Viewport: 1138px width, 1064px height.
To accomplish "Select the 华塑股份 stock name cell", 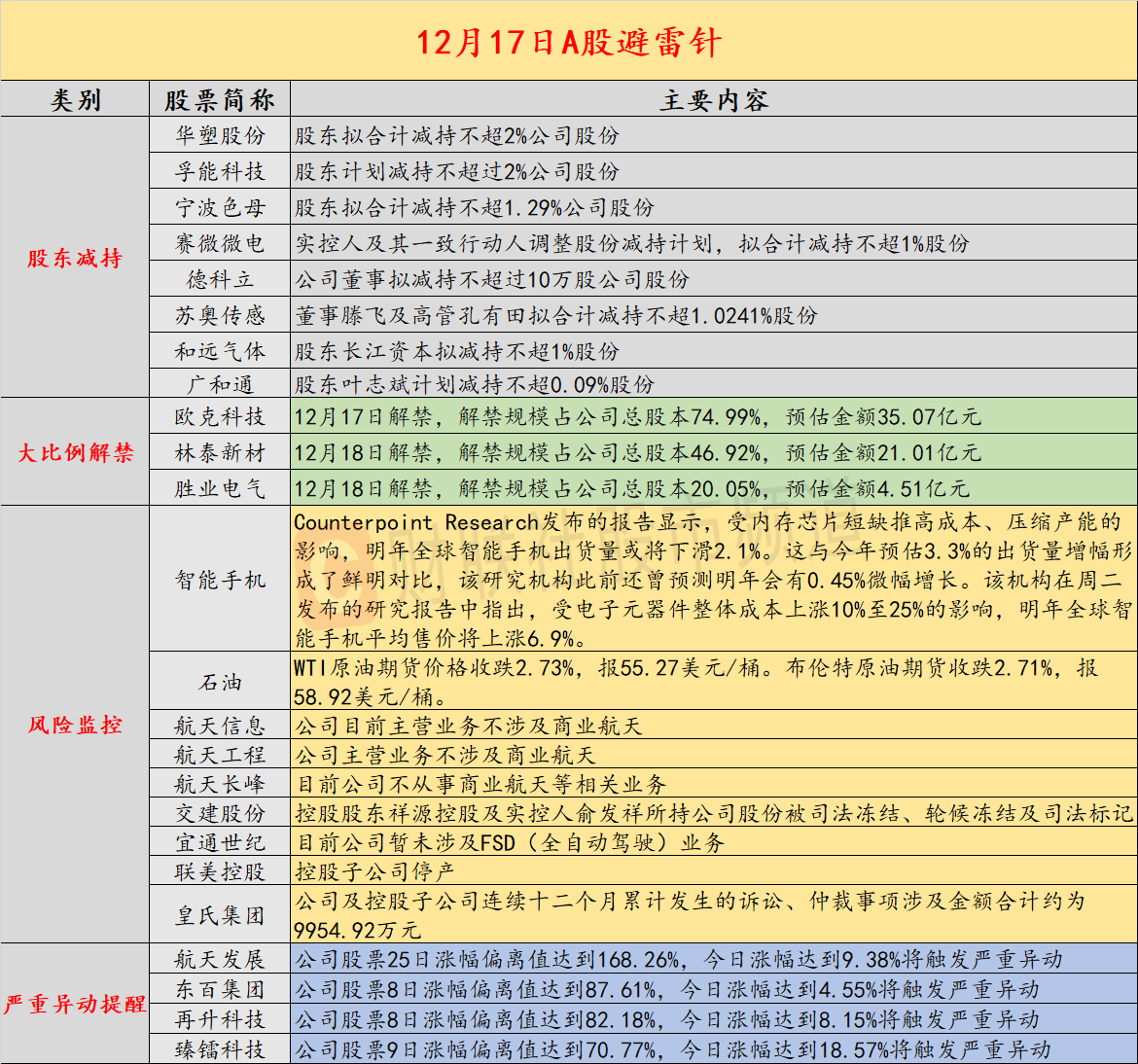I will [220, 135].
